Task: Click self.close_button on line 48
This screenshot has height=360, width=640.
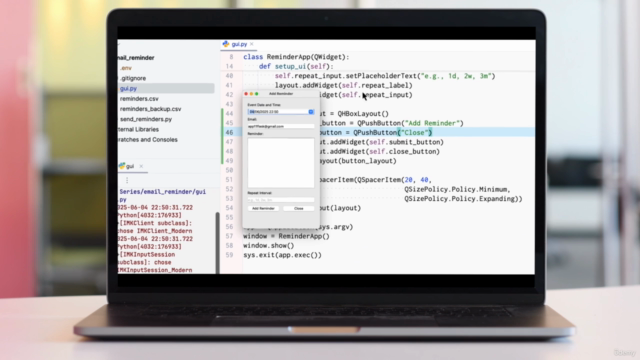Action: pos(402,151)
